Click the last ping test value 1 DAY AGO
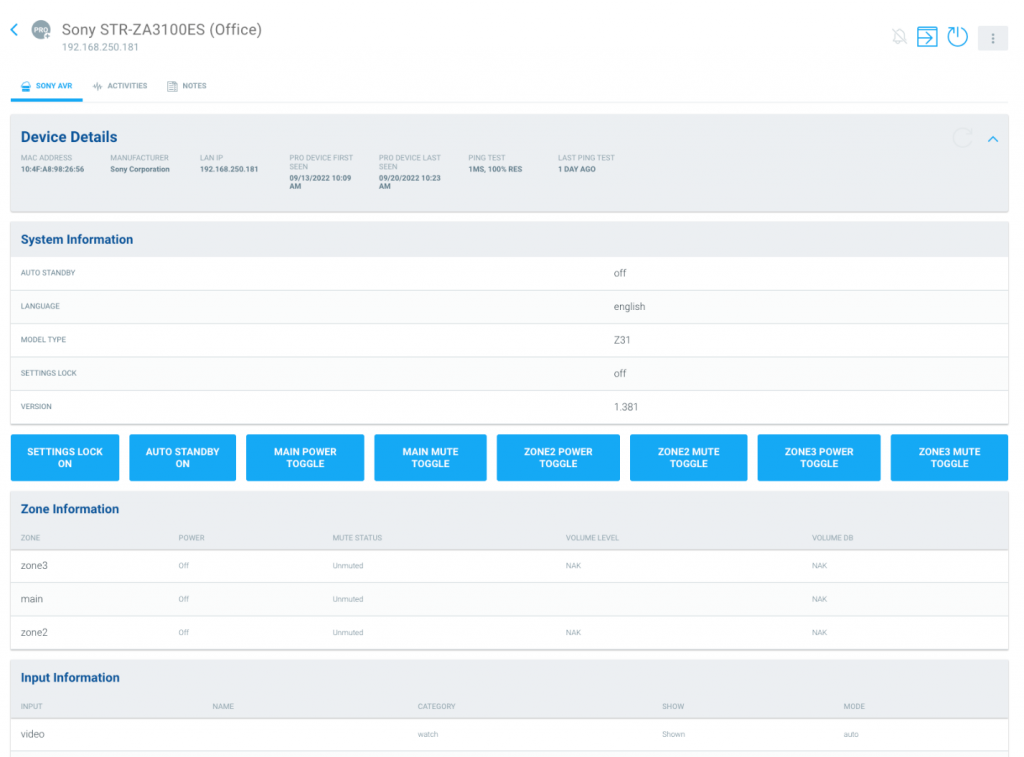The image size is (1024, 757). 577,169
